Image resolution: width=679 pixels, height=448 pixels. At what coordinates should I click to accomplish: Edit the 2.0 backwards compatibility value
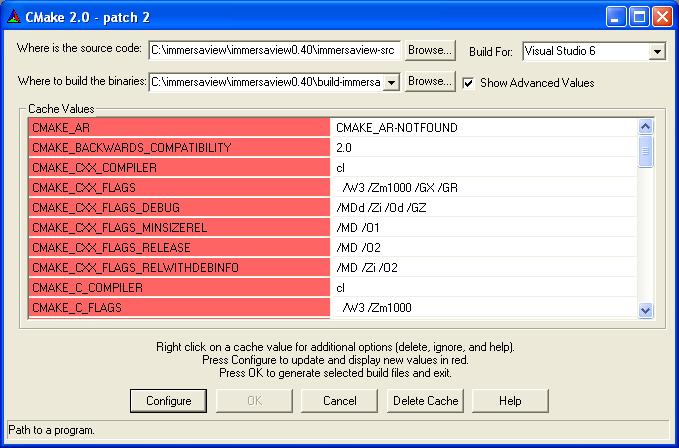[x=484, y=148]
